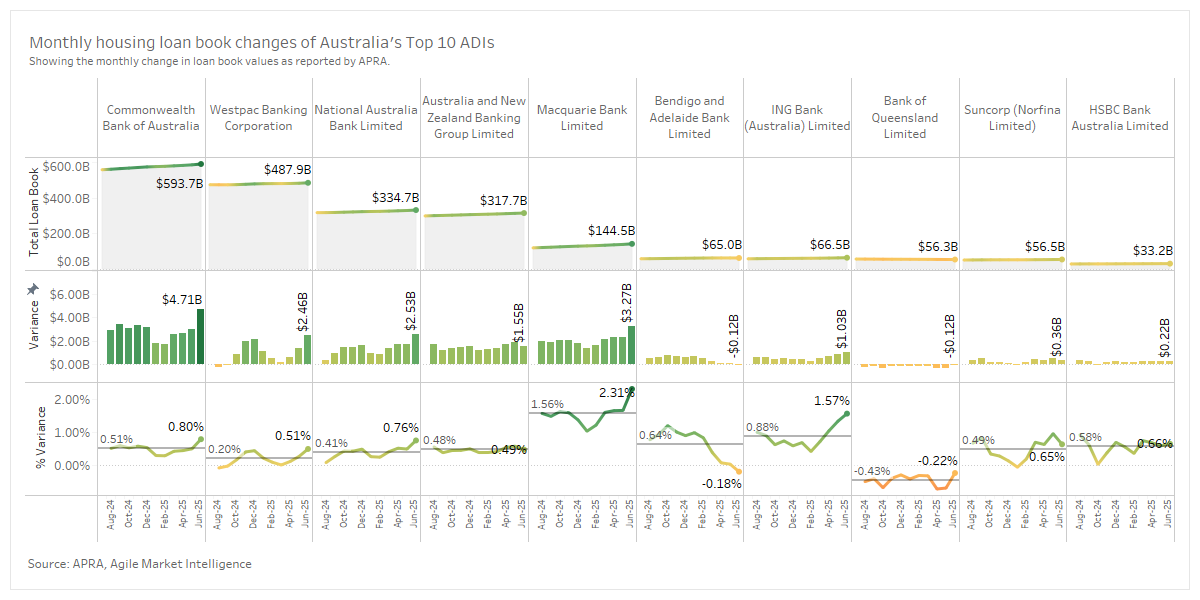Click the Bank of Queensland Limited header
The height and width of the screenshot is (600, 1200).
[x=905, y=117]
